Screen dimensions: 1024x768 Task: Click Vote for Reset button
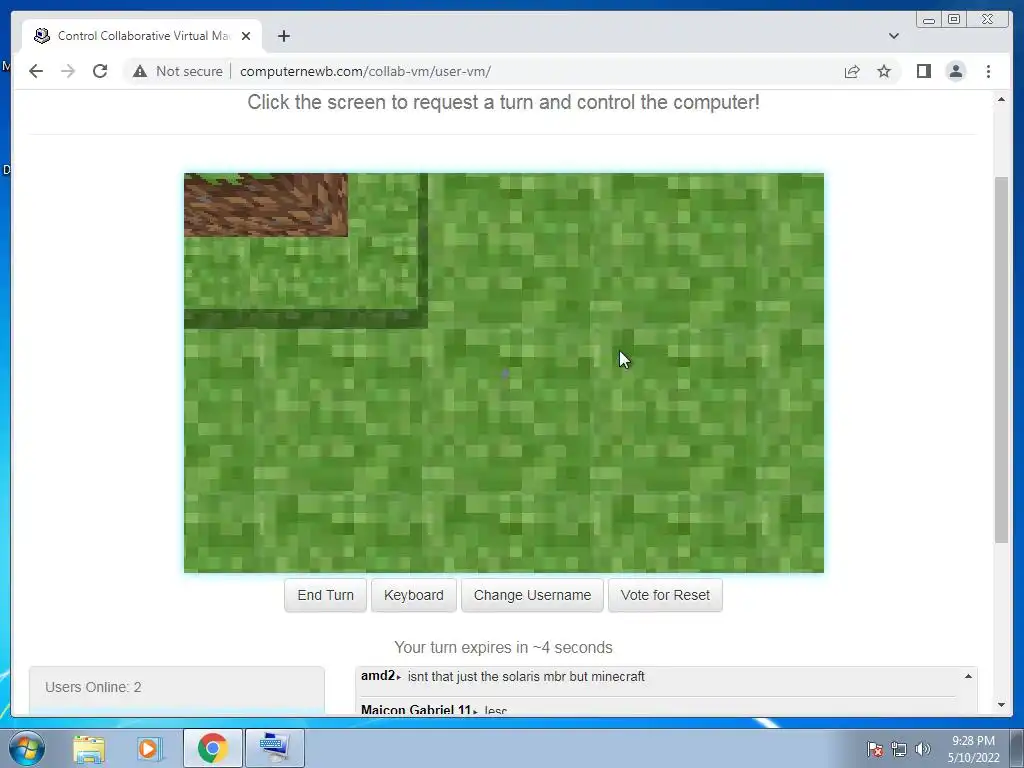(x=665, y=595)
